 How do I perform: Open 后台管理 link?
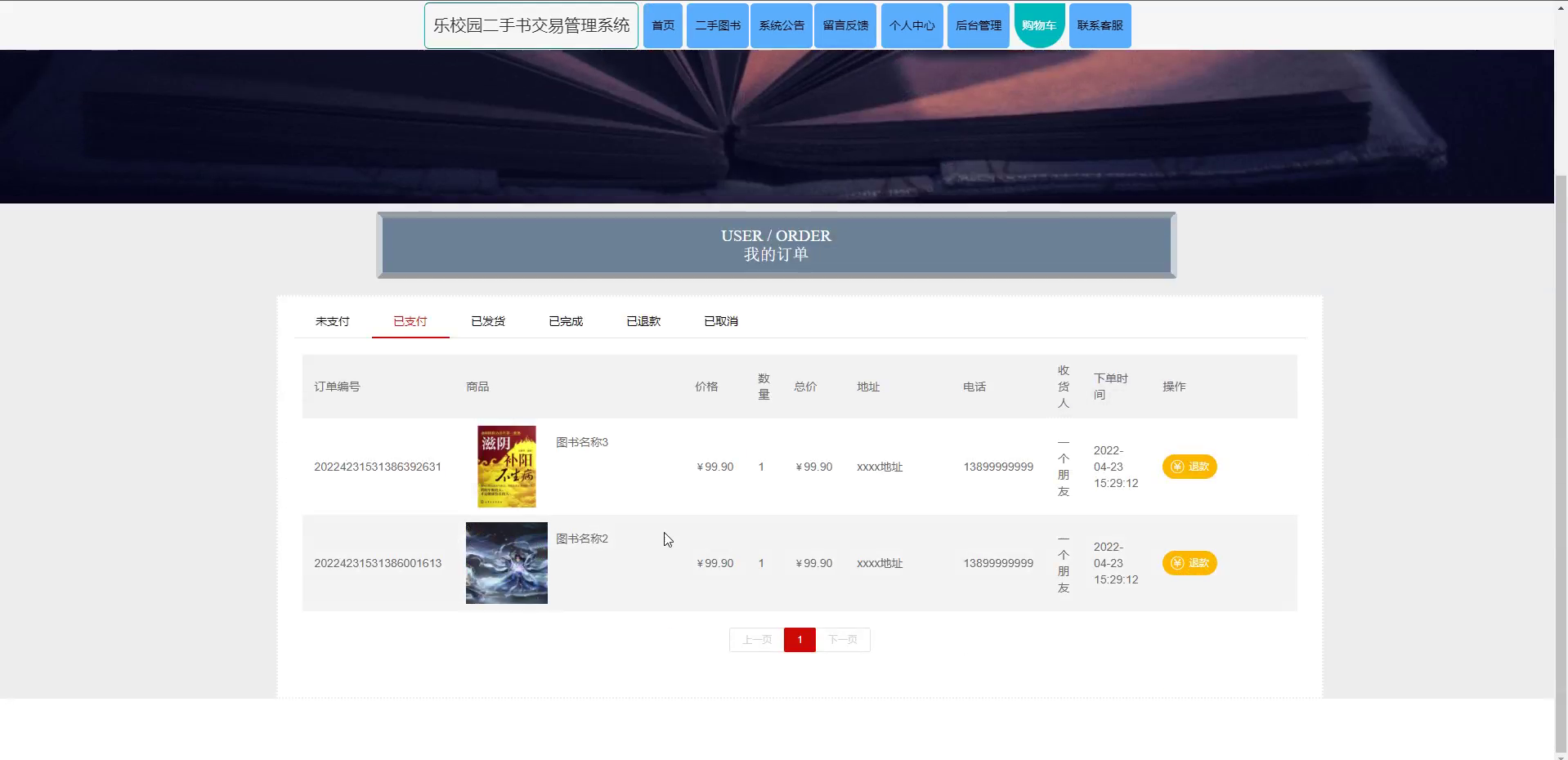coord(979,25)
